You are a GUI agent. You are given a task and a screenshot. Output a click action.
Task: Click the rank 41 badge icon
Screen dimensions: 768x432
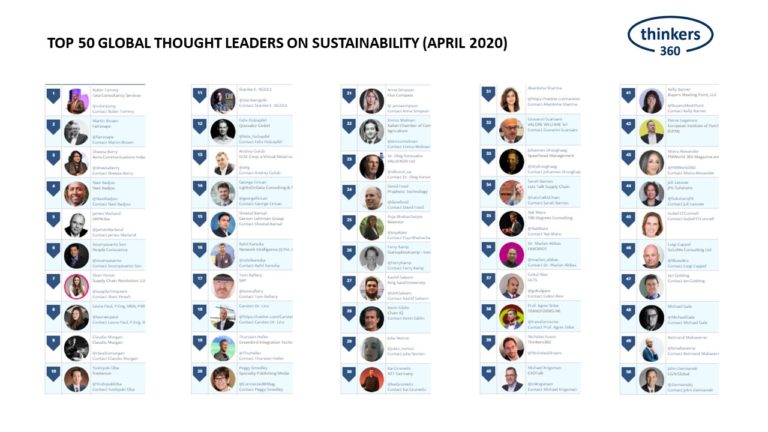click(x=628, y=95)
